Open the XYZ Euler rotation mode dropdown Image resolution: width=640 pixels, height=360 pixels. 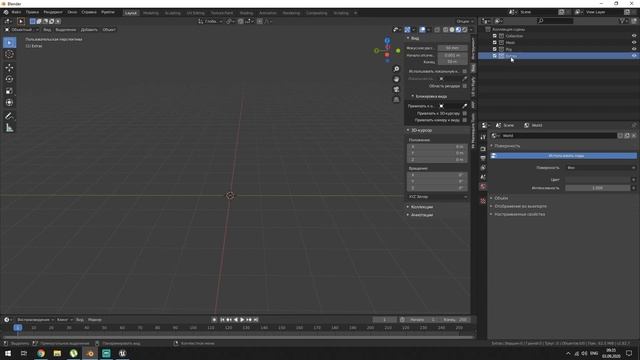[438, 197]
